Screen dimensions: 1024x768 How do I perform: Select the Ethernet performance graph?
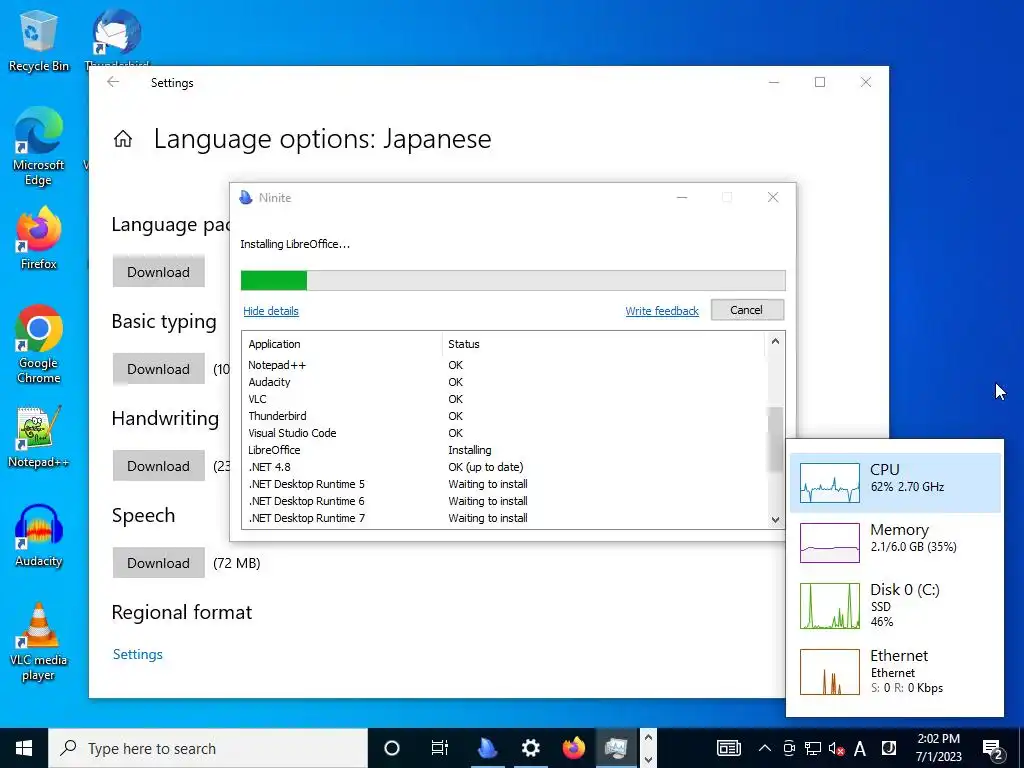pyautogui.click(x=830, y=671)
